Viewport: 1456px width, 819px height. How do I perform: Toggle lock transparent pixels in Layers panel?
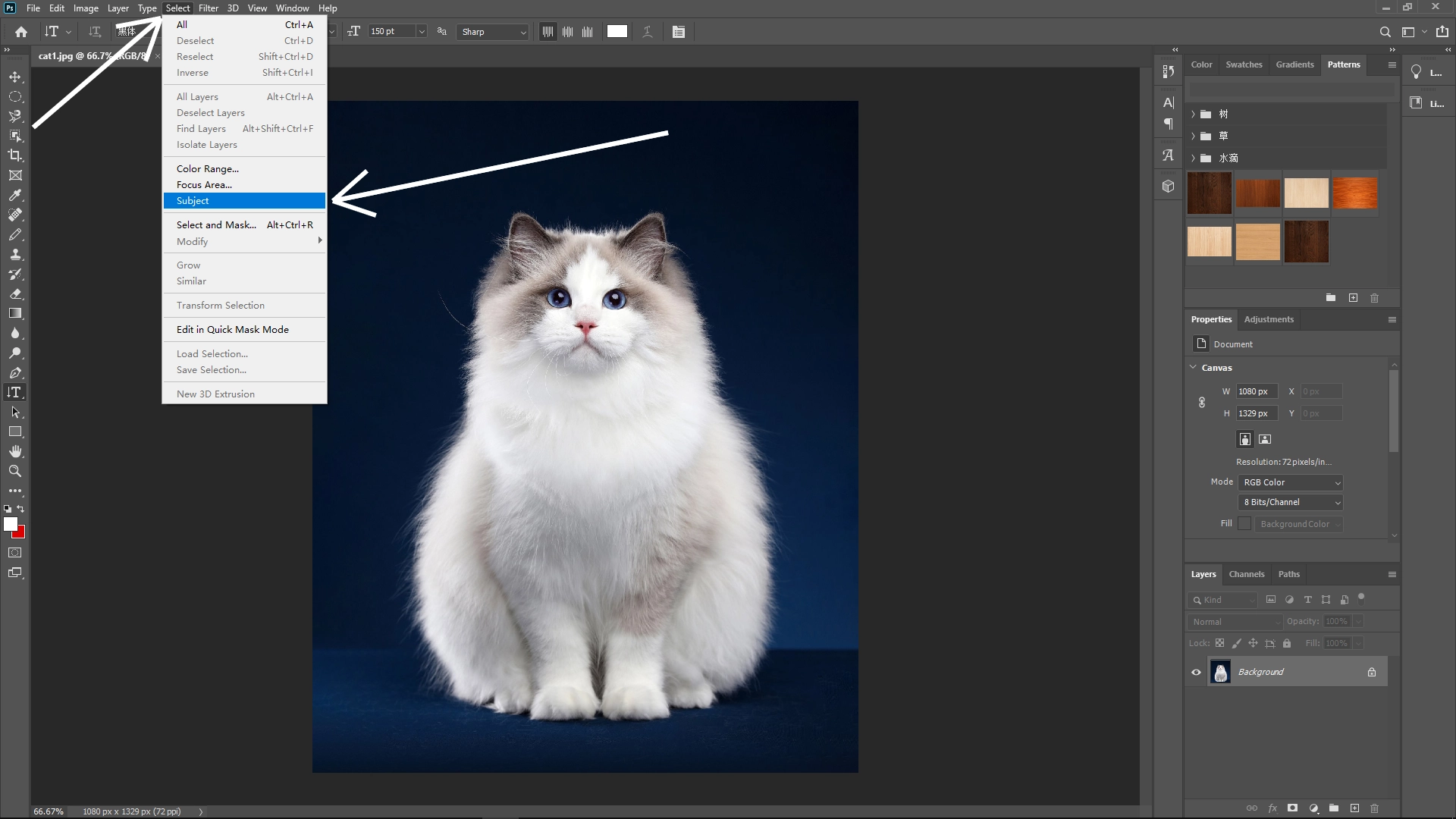pyautogui.click(x=1220, y=643)
